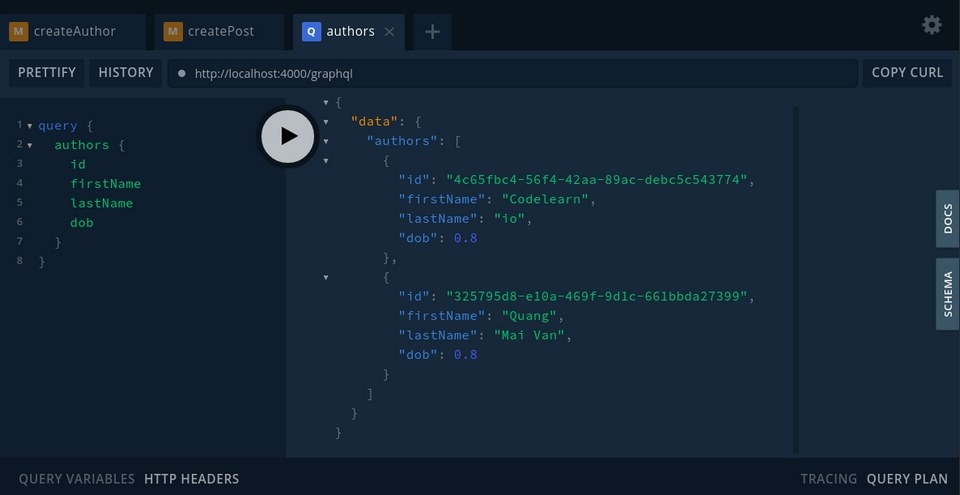Screen dimensions: 960x495
Task: Collapse the query block on line 1
Action: pyautogui.click(x=29, y=126)
